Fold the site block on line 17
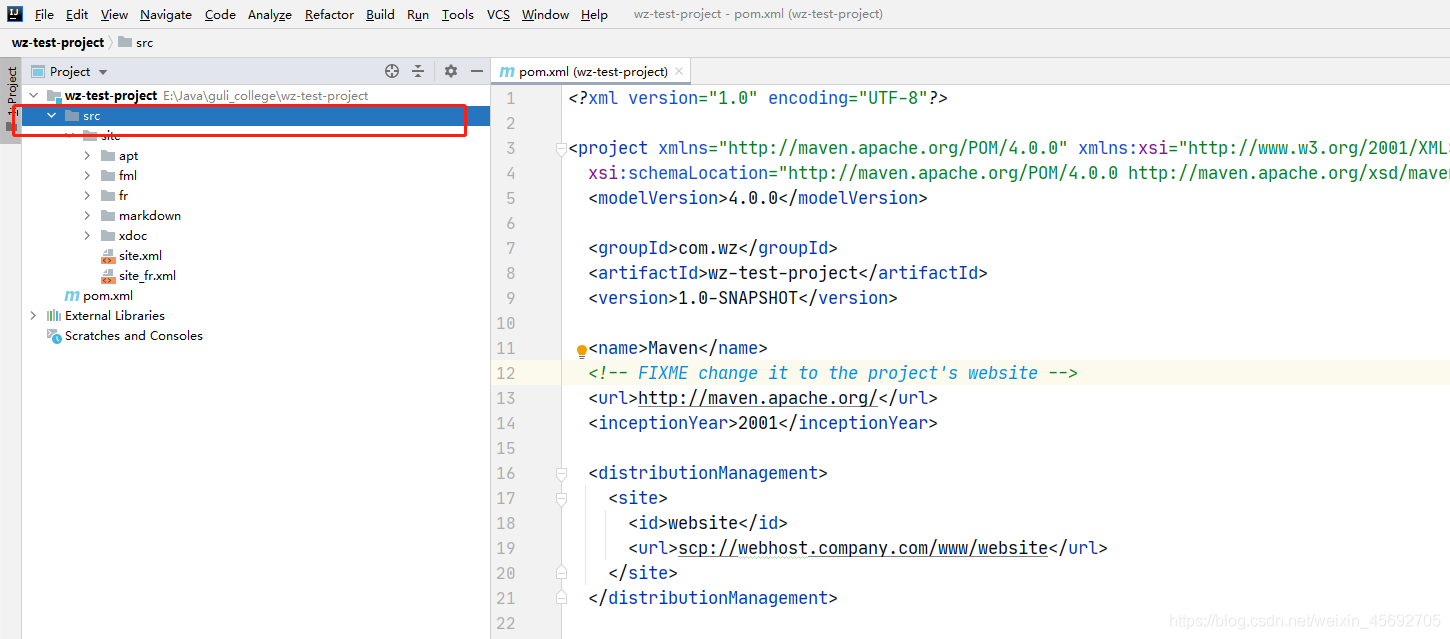Screen dimensions: 1450x639 [561, 499]
